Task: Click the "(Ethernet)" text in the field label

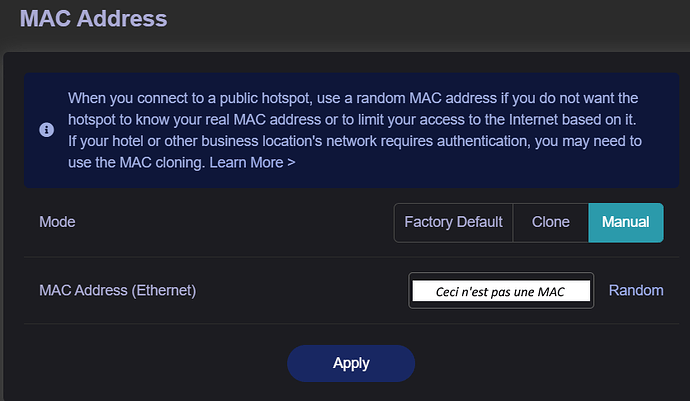Action: pos(160,291)
